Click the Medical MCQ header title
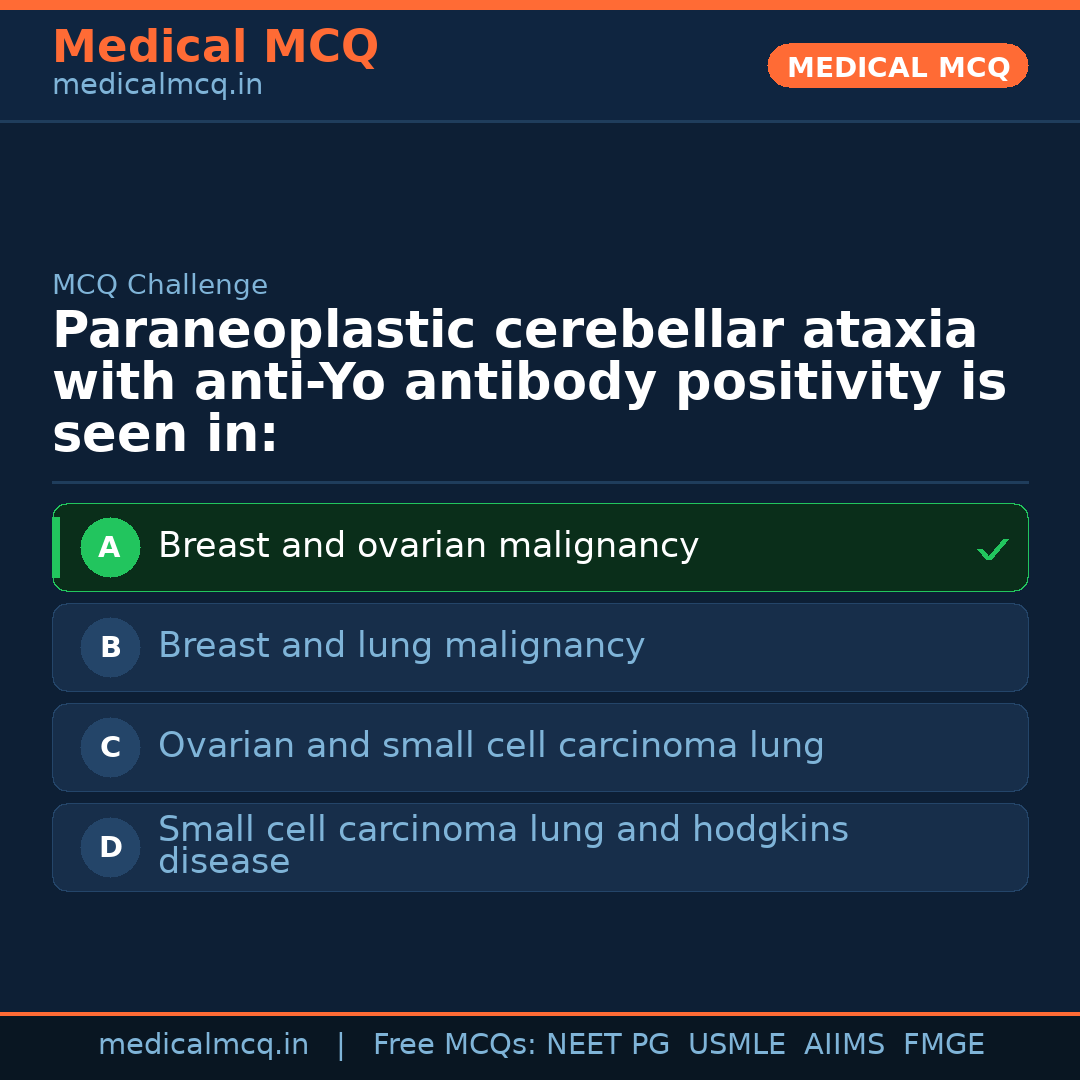The width and height of the screenshot is (1080, 1080). pyautogui.click(x=215, y=47)
